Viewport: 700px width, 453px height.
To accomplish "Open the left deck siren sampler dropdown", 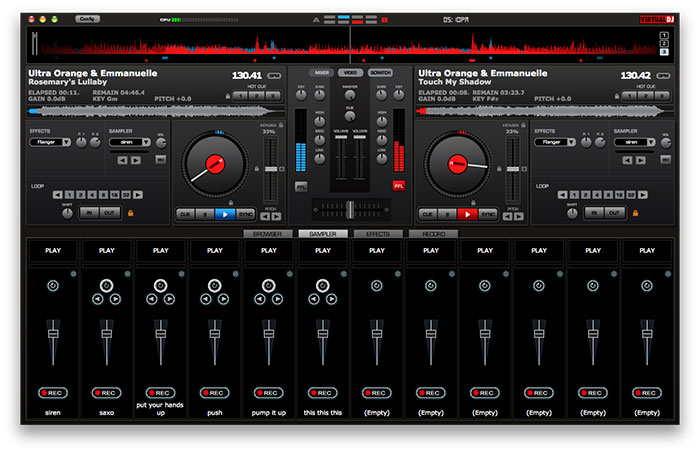I will point(130,143).
